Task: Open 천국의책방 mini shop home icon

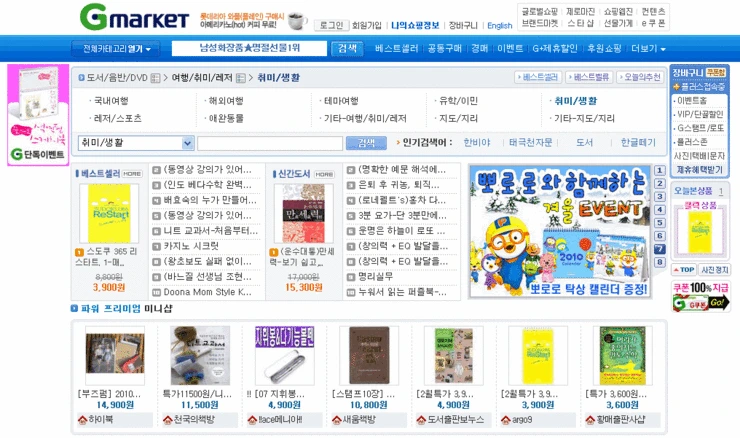Action: point(167,419)
